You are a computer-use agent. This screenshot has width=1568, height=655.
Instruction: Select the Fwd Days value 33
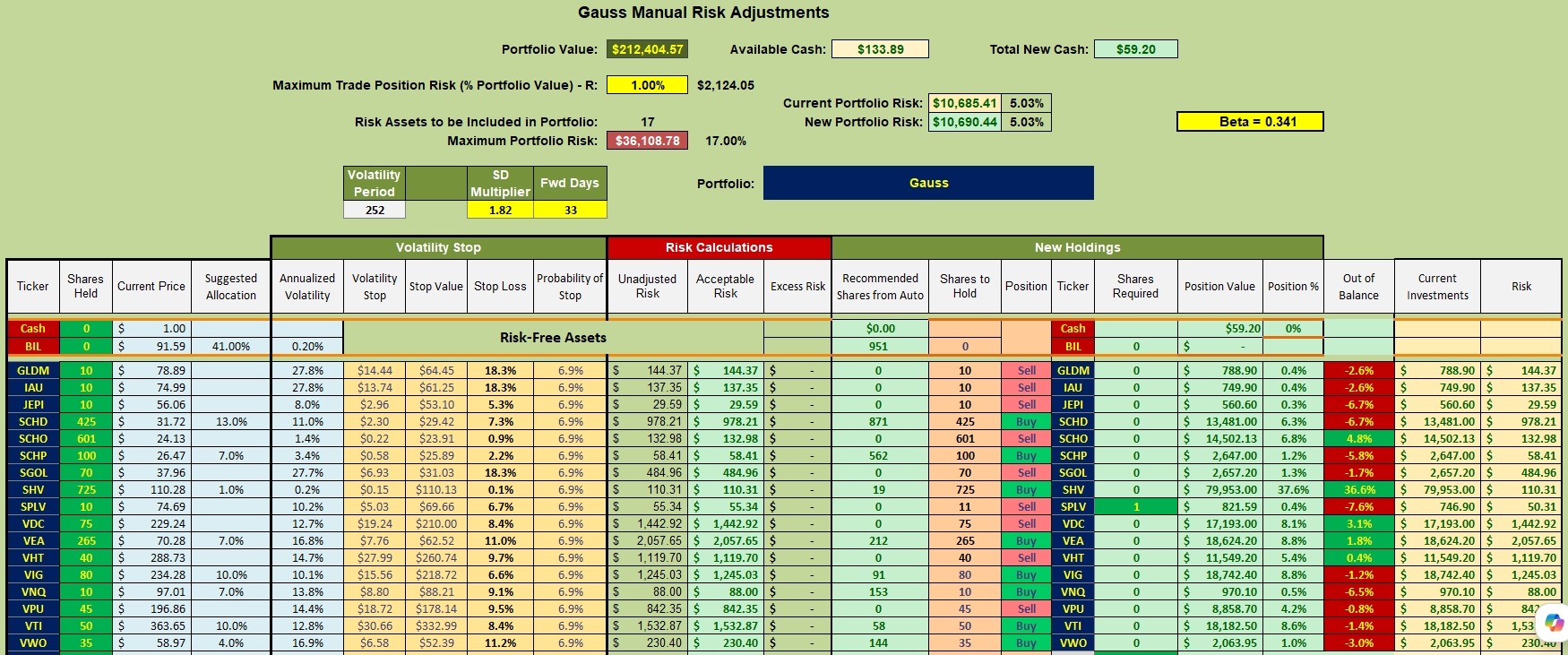click(x=571, y=210)
